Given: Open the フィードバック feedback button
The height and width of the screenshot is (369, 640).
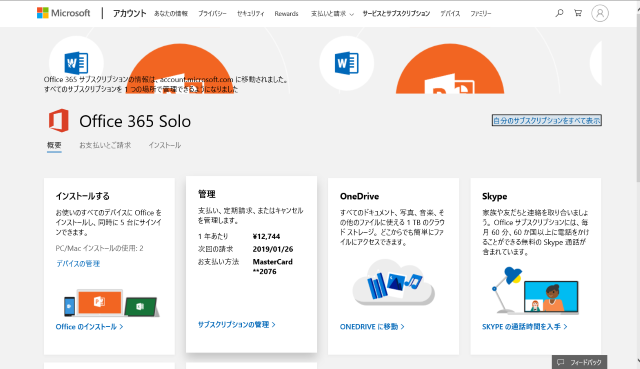Looking at the screenshot, I should click(579, 362).
